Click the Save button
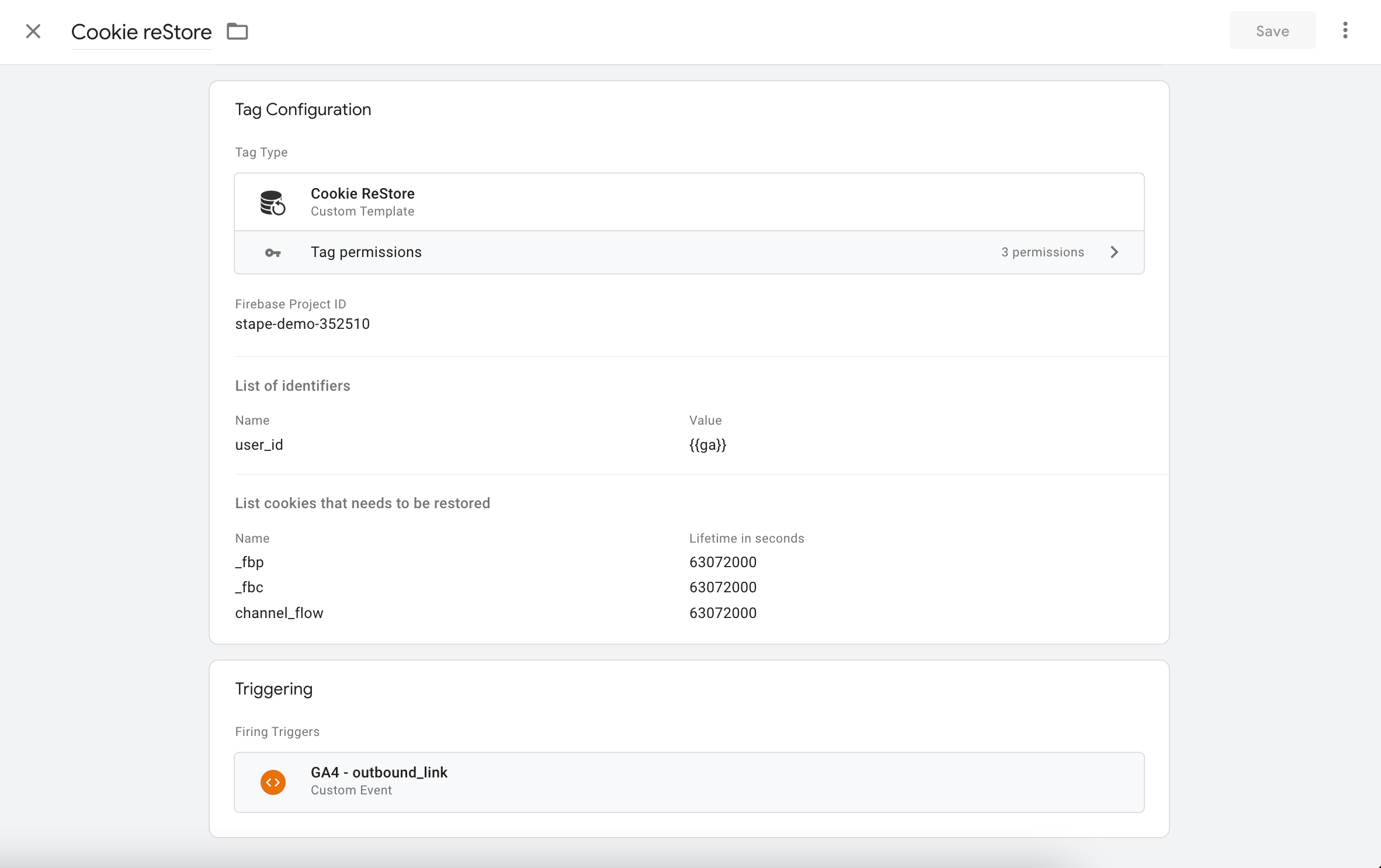The image size is (1381, 868). point(1272,31)
